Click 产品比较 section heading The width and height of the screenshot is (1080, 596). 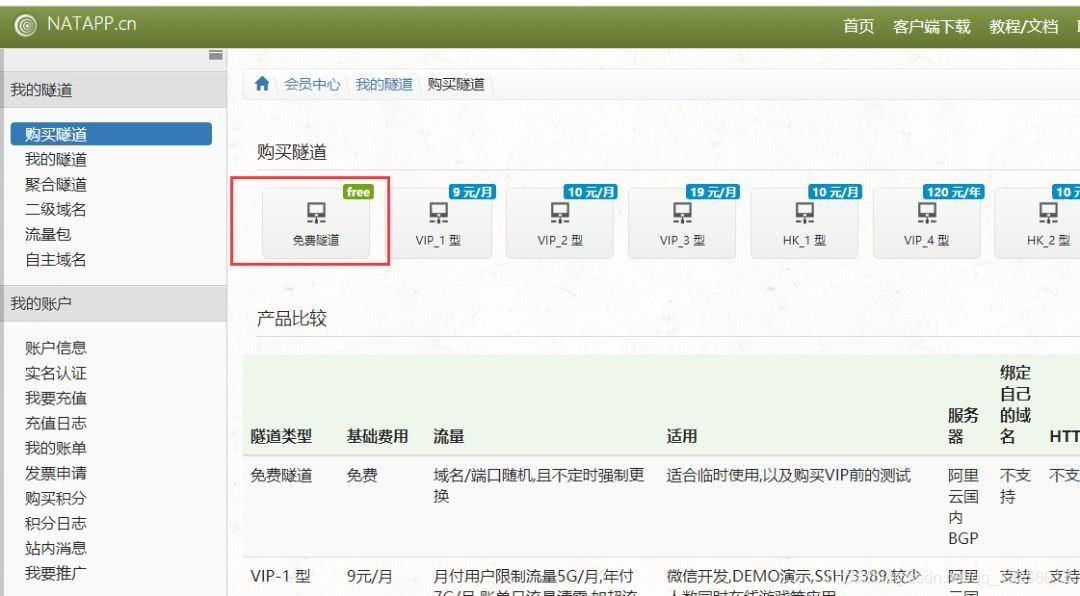click(291, 318)
